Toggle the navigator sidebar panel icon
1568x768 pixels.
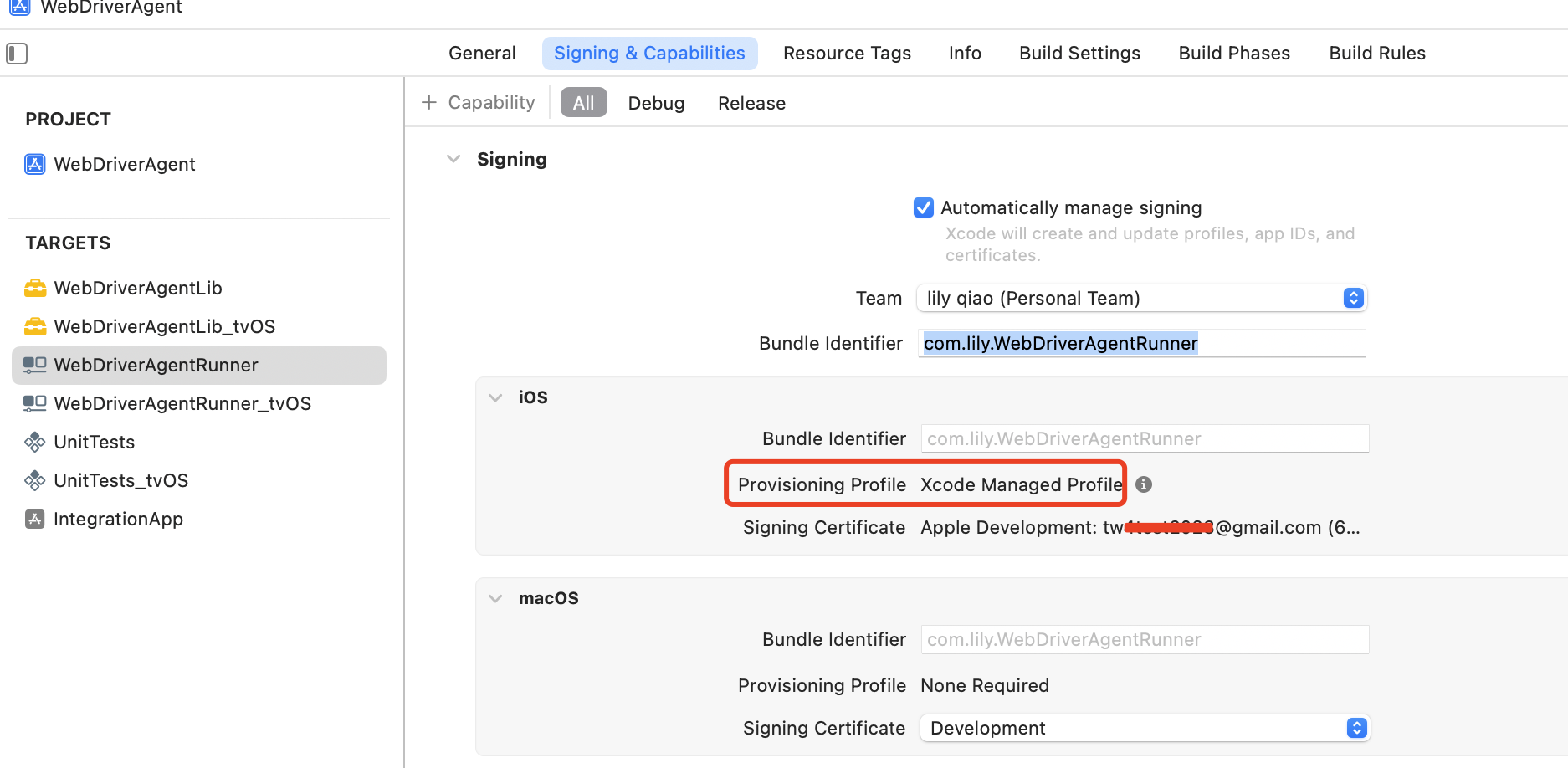pos(17,54)
